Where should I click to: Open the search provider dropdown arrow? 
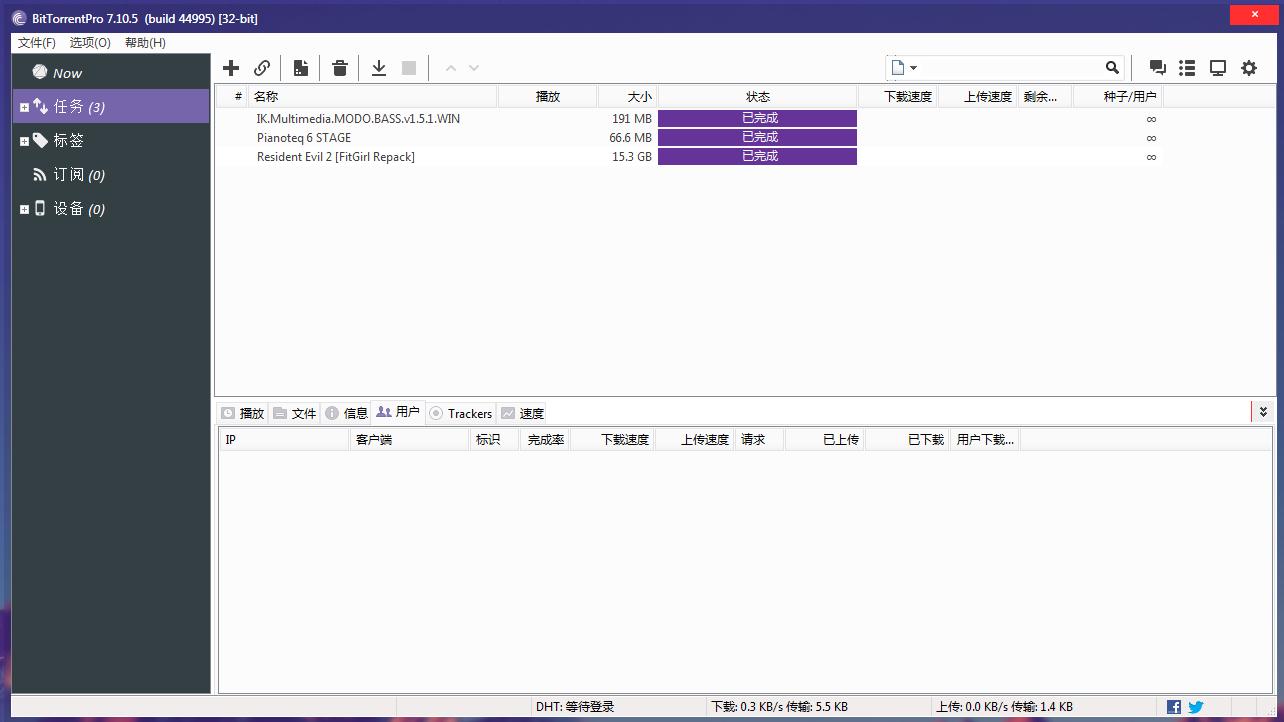point(913,68)
